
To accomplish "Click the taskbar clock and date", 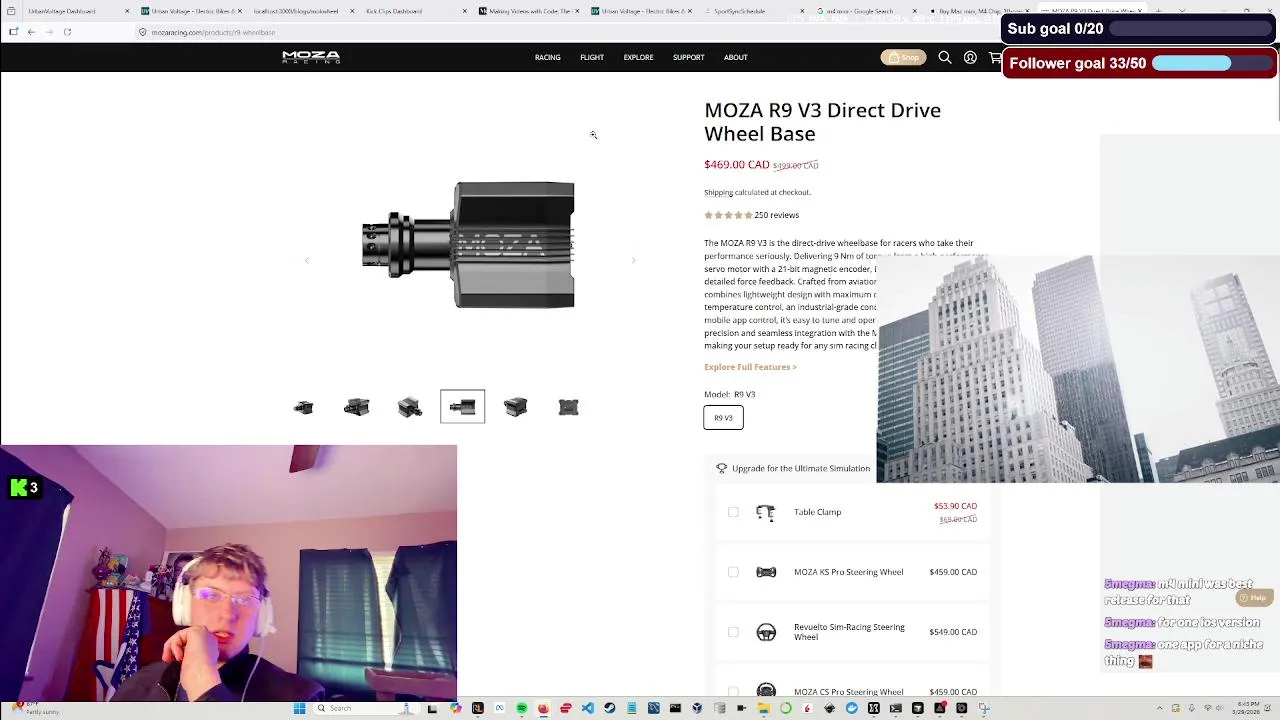I will (x=1245, y=708).
